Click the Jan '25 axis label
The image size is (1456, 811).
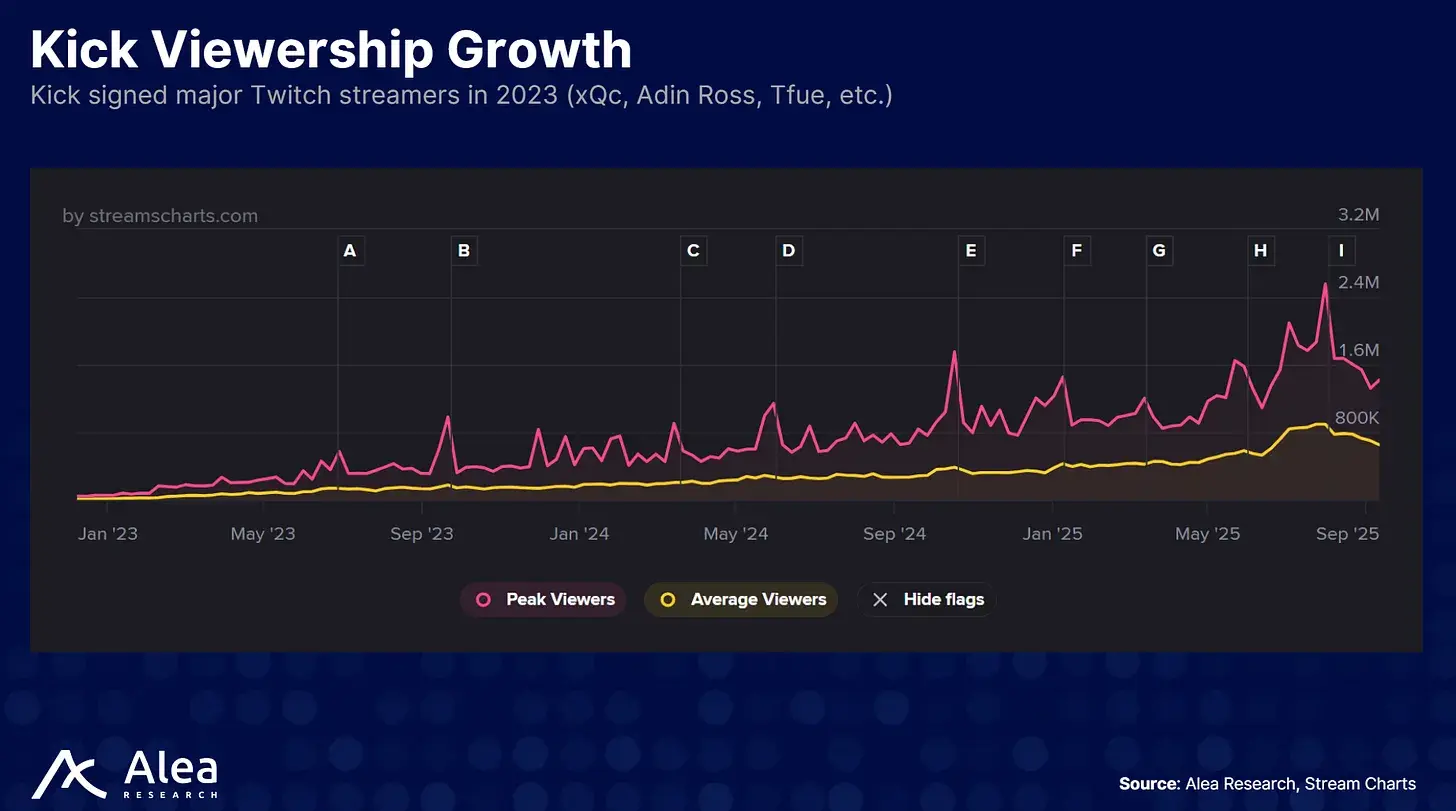(1052, 534)
